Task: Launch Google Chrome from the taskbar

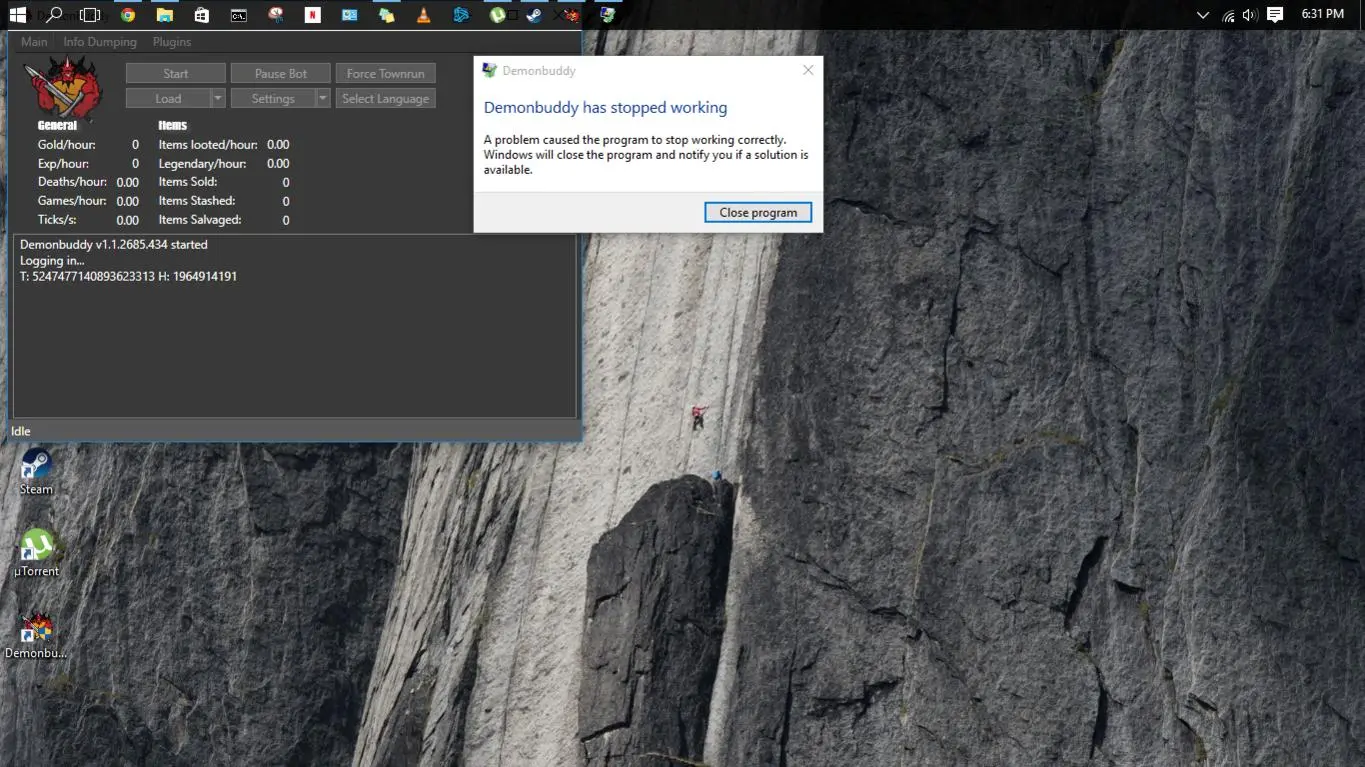Action: point(127,15)
